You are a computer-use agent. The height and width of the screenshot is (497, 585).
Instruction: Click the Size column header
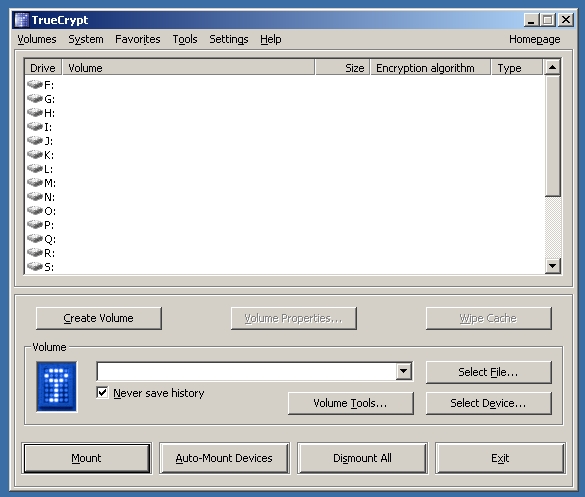coord(342,68)
